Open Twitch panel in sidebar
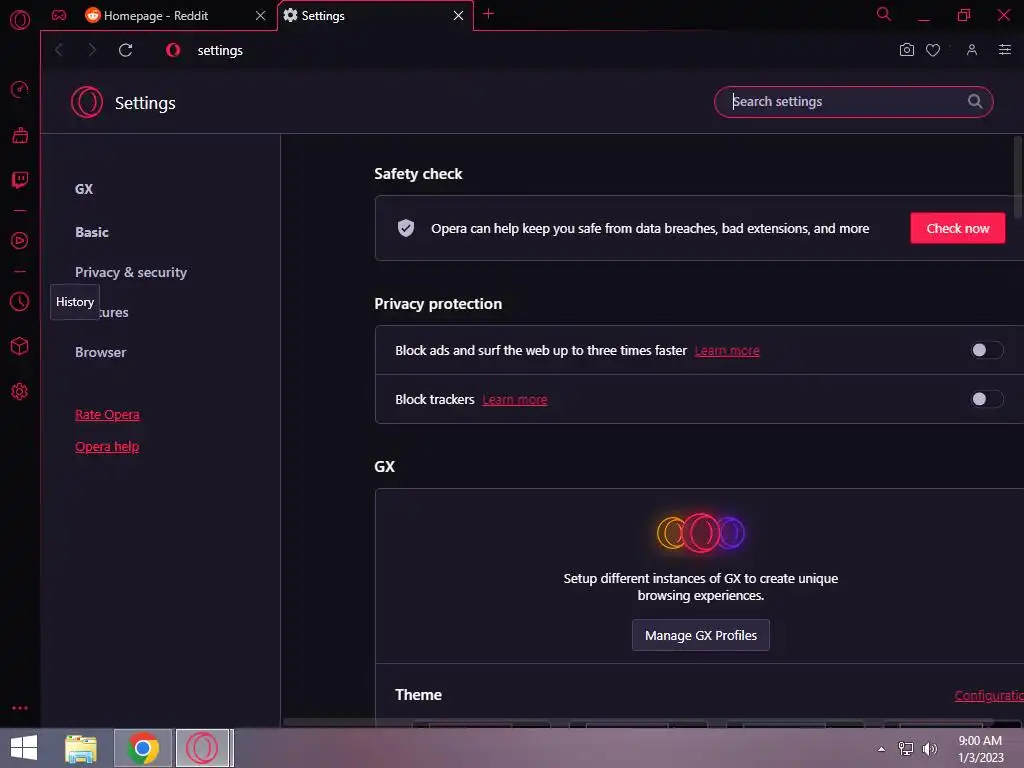The height and width of the screenshot is (768, 1024). tap(20, 180)
